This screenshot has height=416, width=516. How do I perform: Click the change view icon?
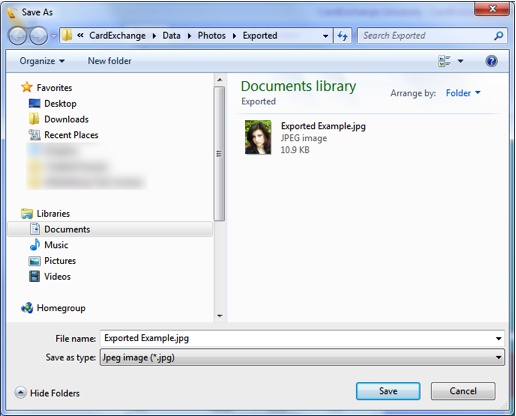pyautogui.click(x=444, y=61)
